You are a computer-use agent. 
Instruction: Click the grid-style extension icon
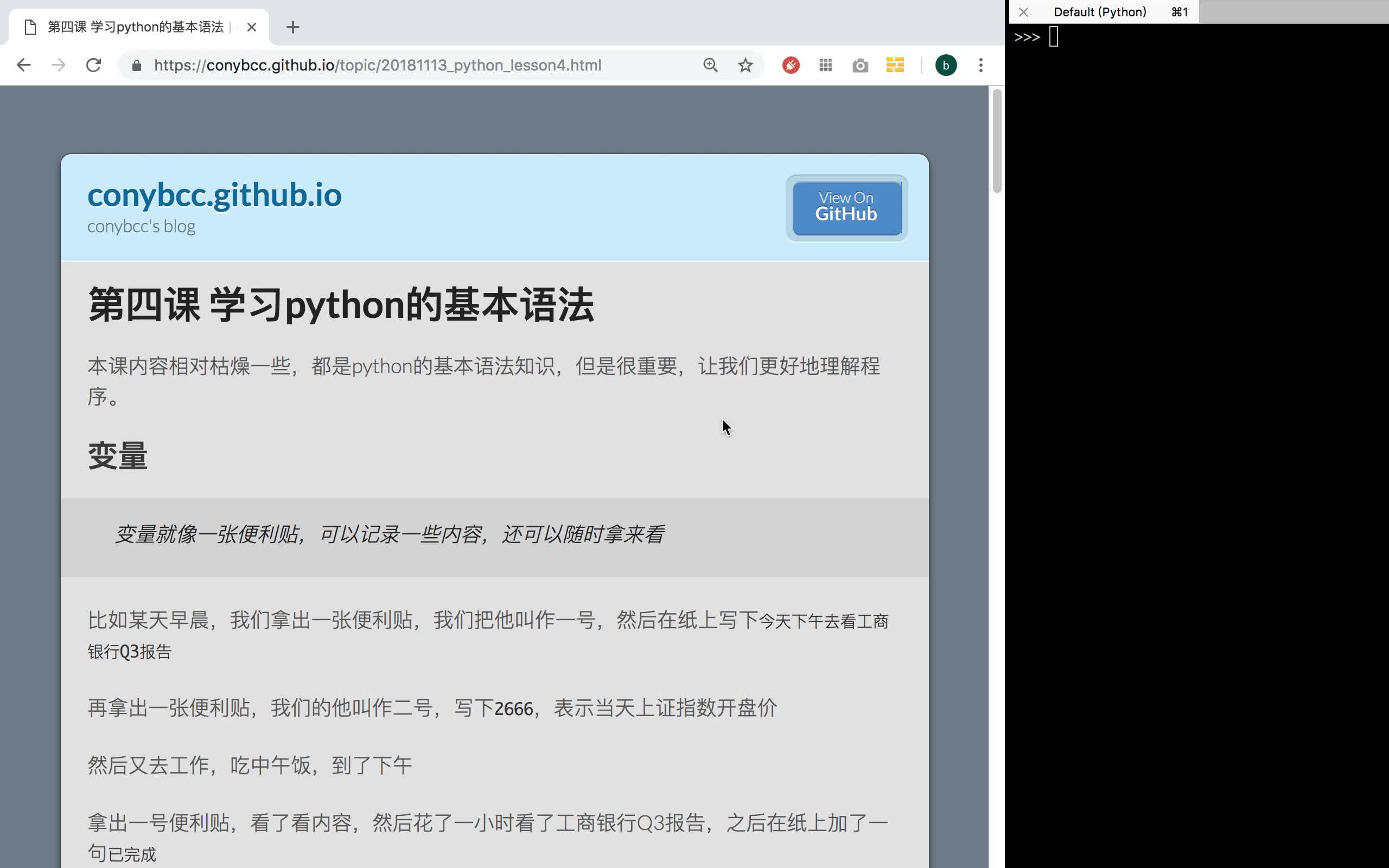[825, 65]
